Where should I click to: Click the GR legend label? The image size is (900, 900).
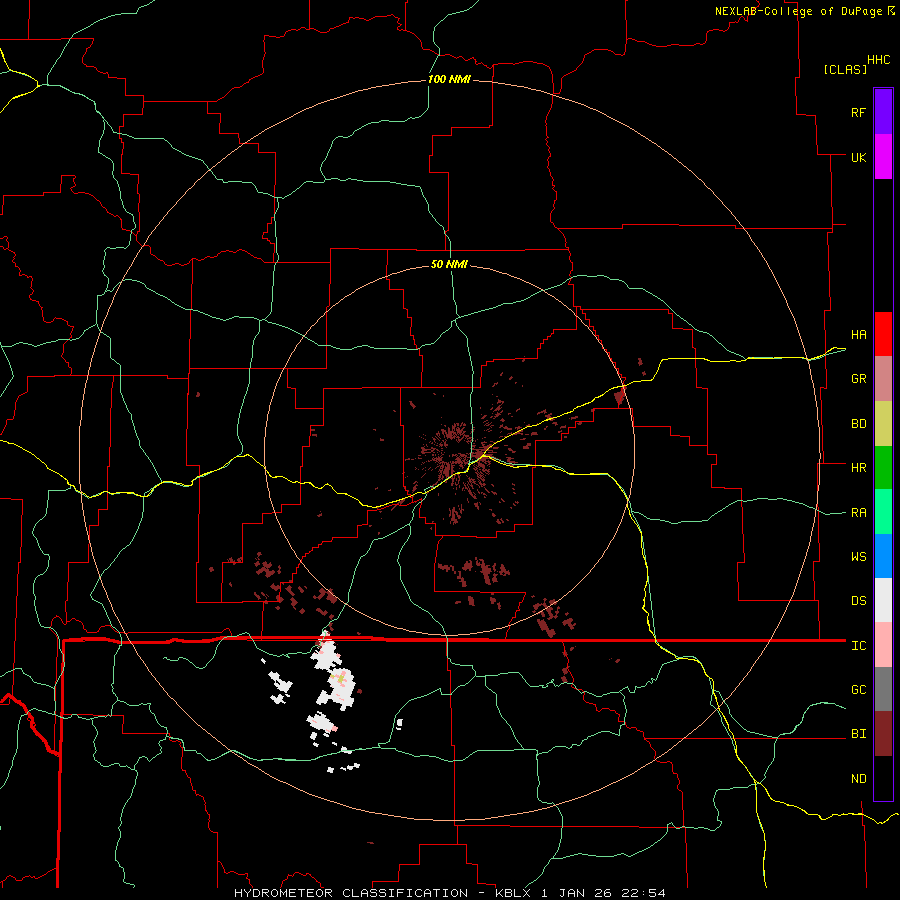pos(859,379)
